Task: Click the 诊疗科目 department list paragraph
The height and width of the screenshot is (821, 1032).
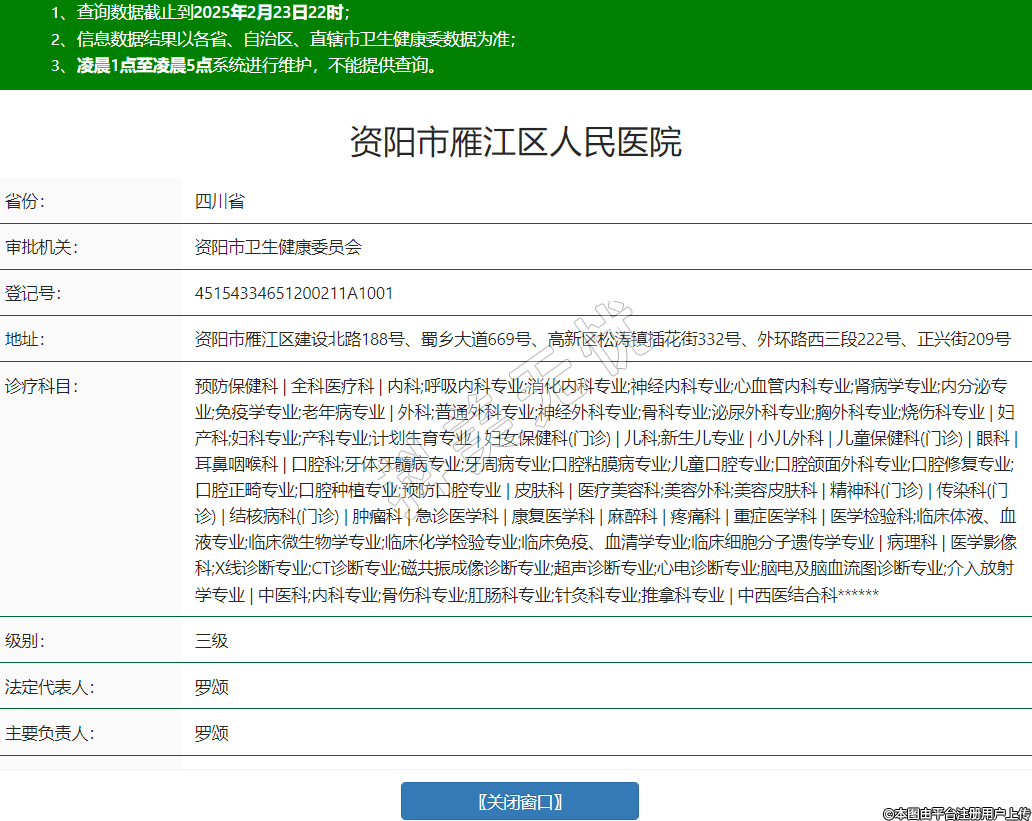Action: 606,490
